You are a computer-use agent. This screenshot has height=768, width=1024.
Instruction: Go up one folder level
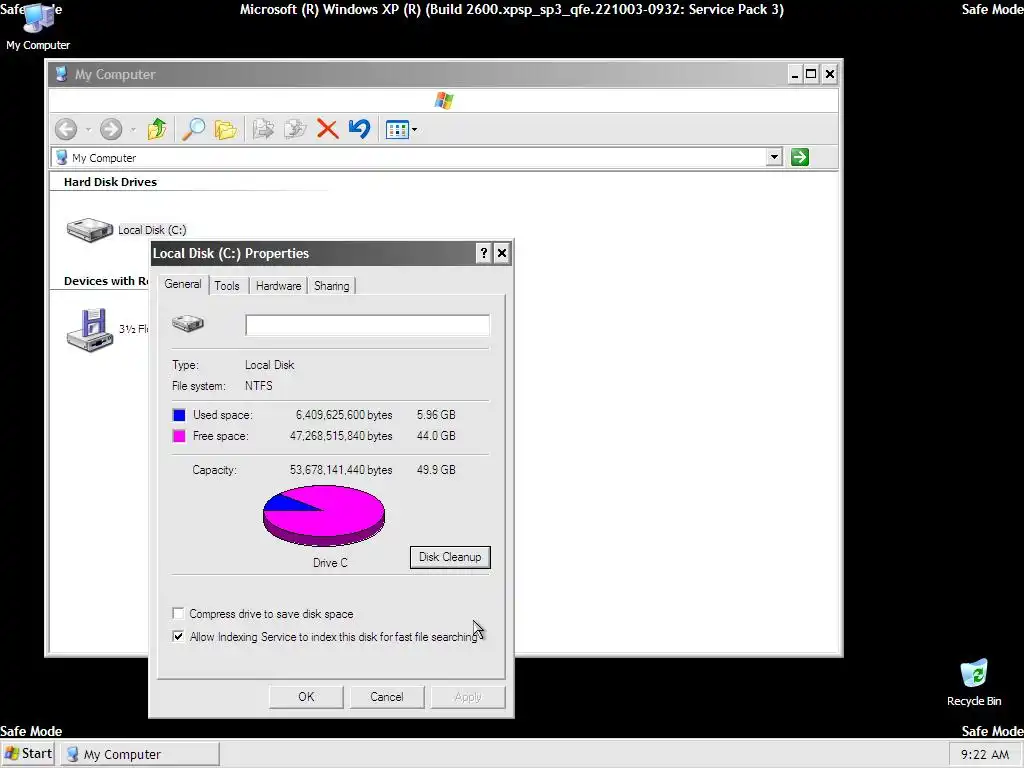[x=157, y=129]
